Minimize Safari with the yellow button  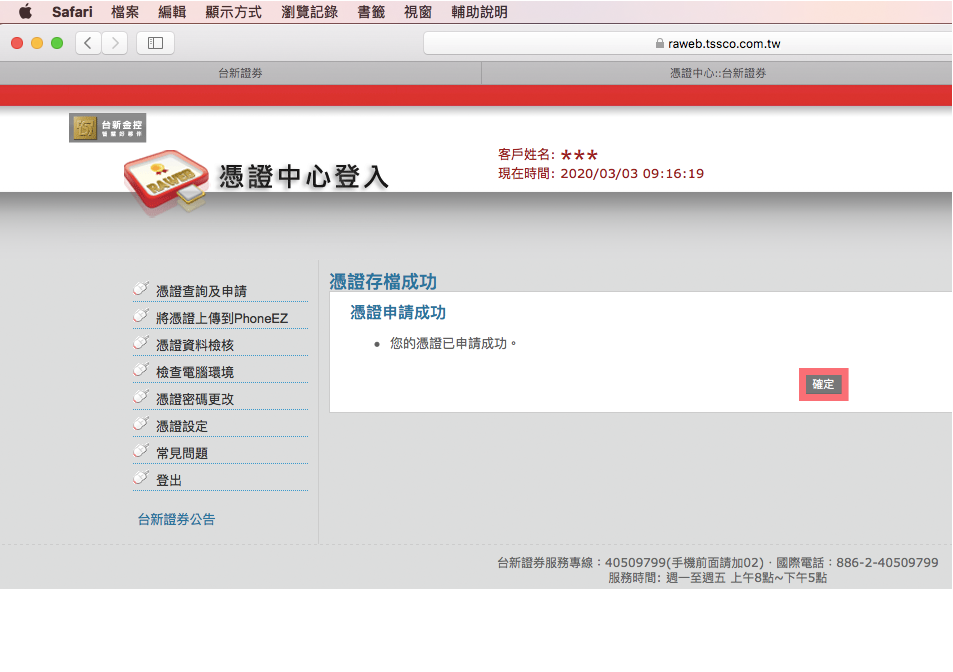[37, 43]
